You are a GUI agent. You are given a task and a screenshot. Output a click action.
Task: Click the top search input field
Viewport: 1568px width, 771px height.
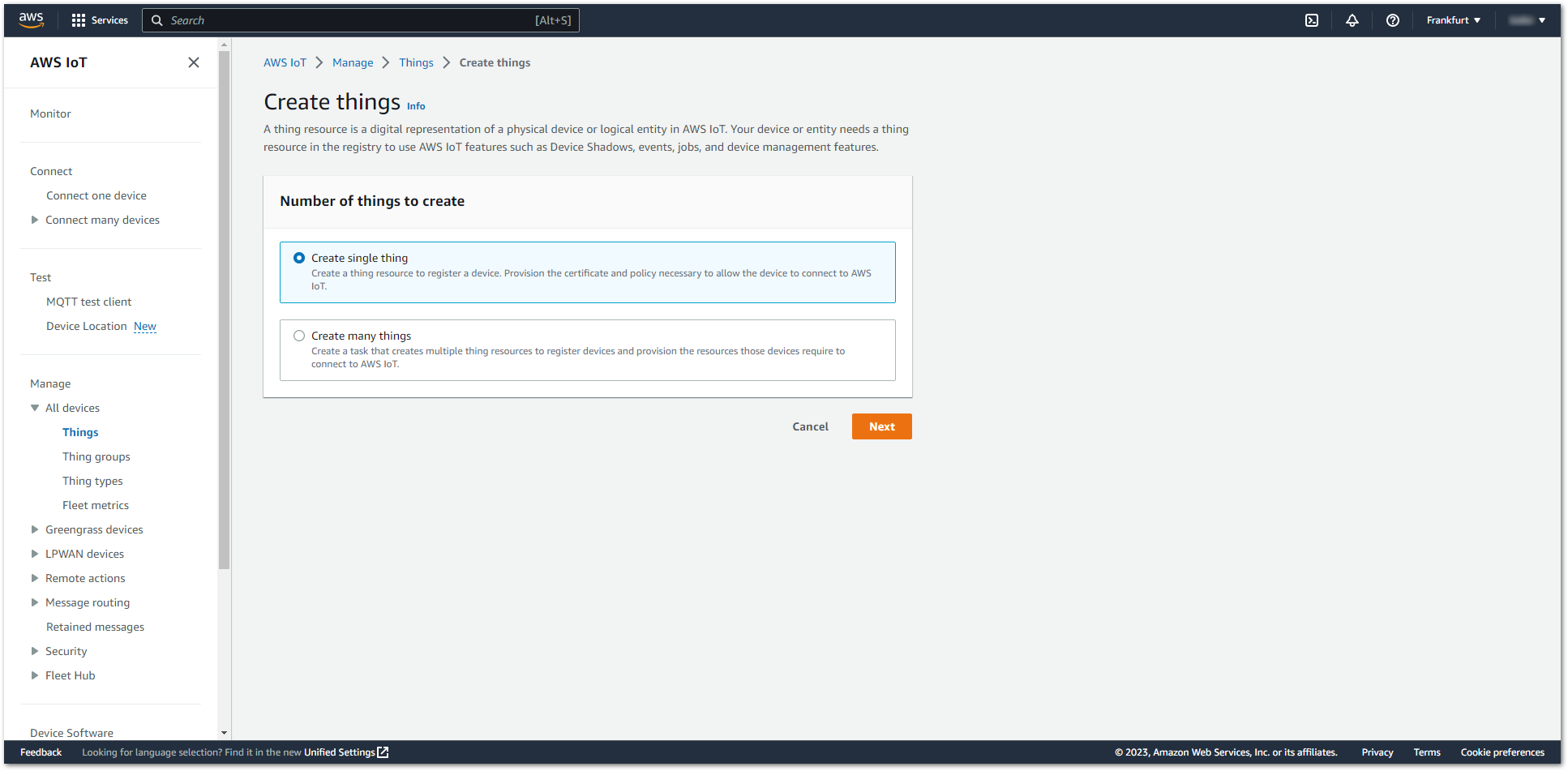coord(361,20)
